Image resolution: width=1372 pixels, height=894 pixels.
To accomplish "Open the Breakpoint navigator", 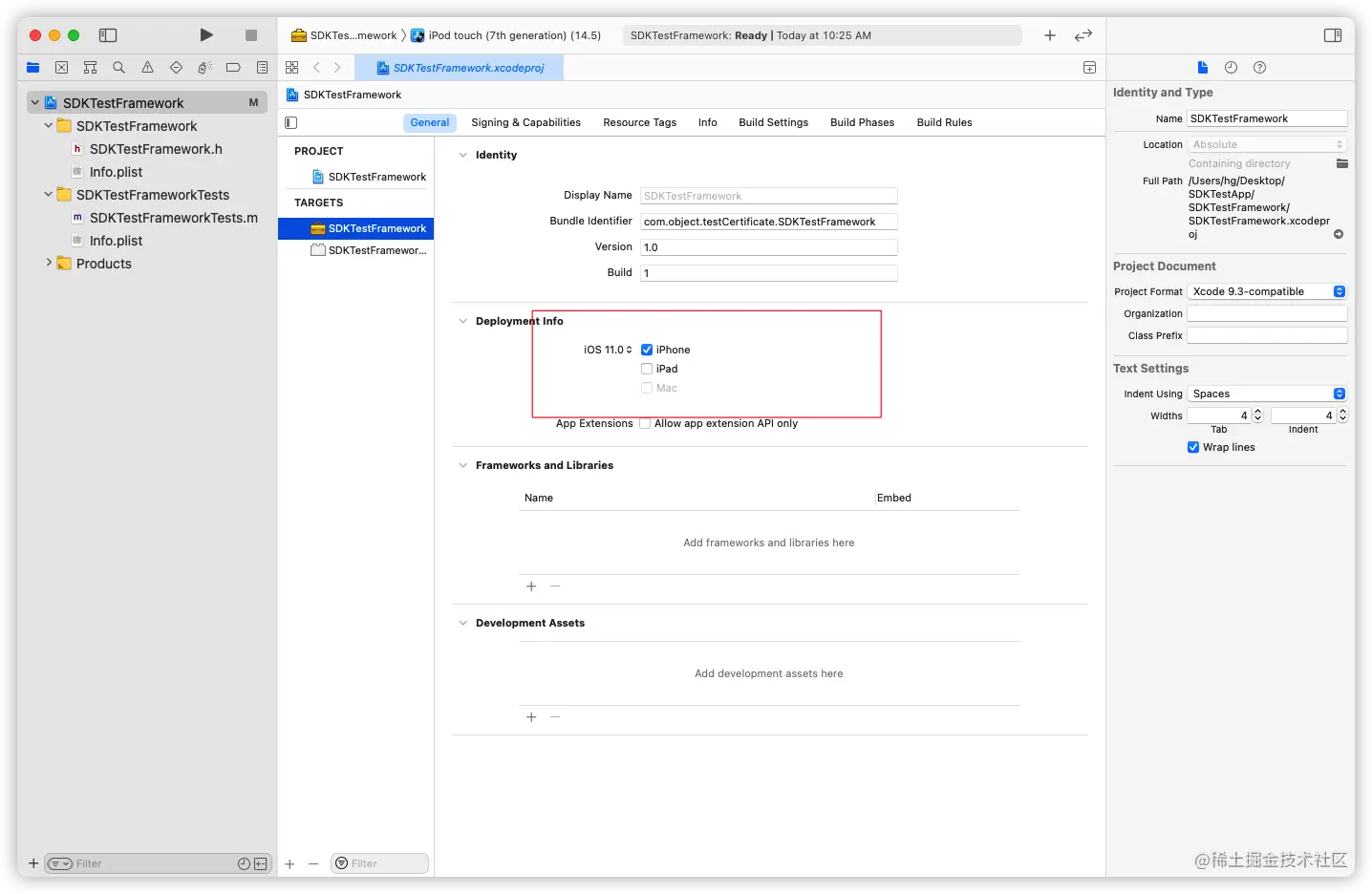I will pyautogui.click(x=233, y=68).
